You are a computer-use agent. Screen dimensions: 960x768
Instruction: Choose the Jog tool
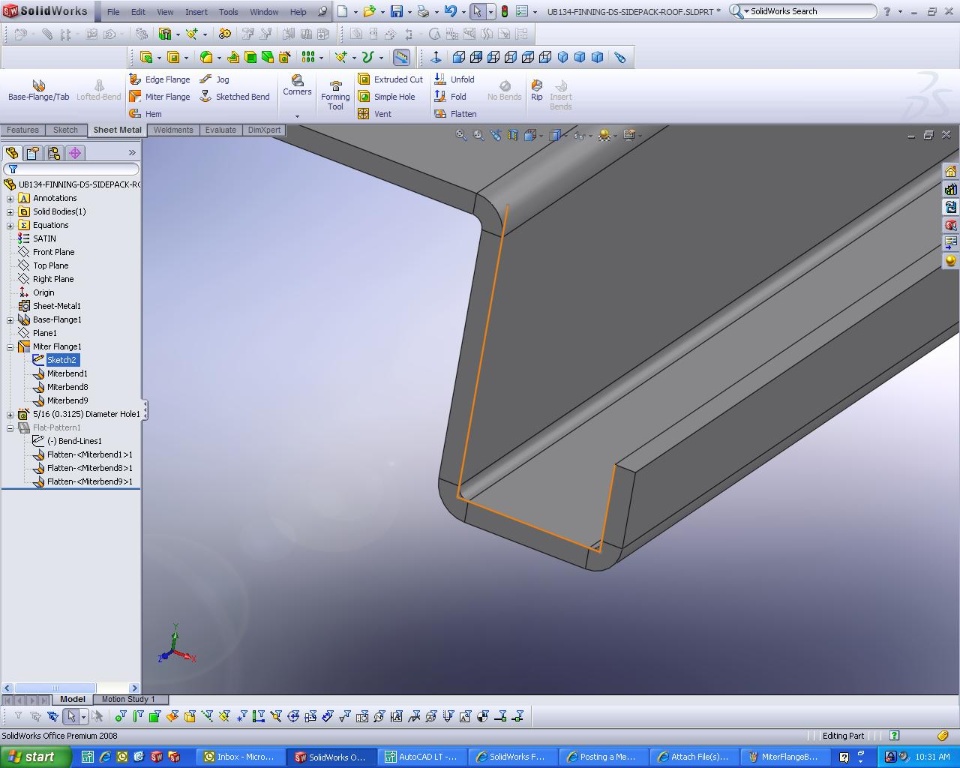coord(215,80)
